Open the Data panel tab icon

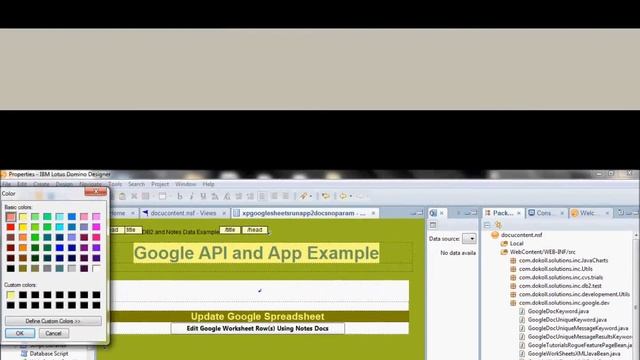click(433, 213)
